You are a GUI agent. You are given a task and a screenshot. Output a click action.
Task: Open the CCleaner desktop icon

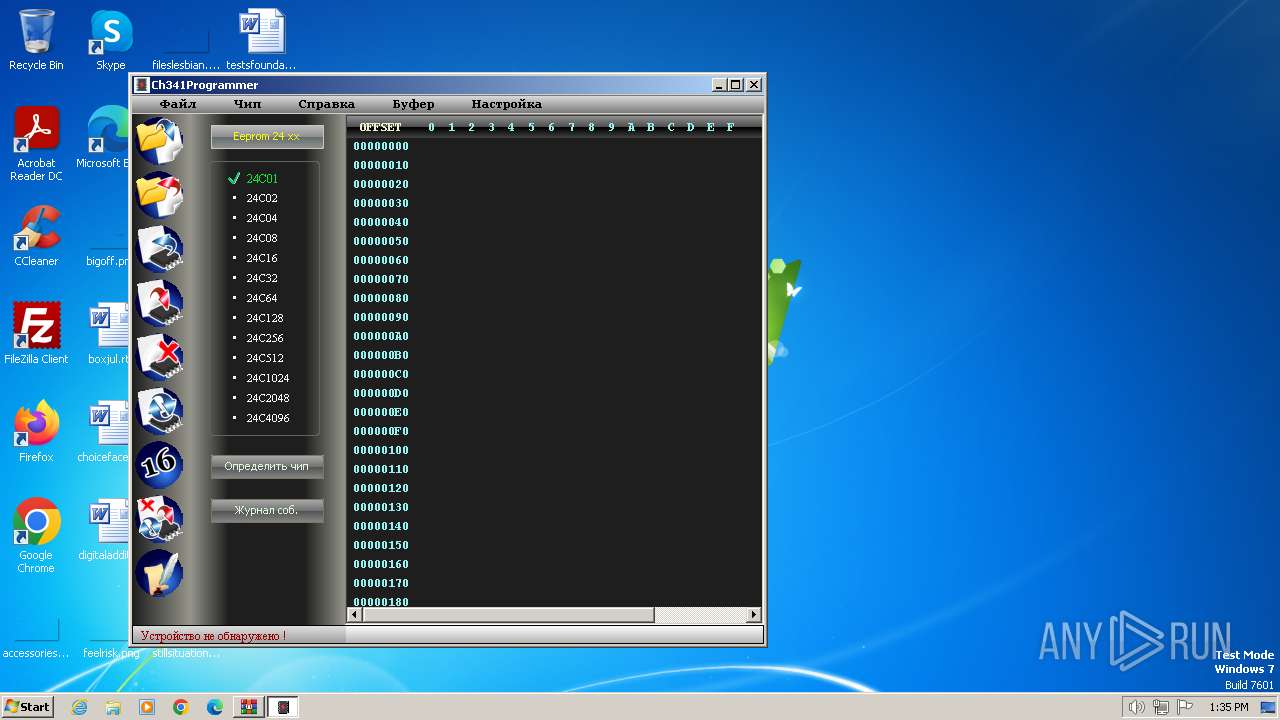coord(36,236)
